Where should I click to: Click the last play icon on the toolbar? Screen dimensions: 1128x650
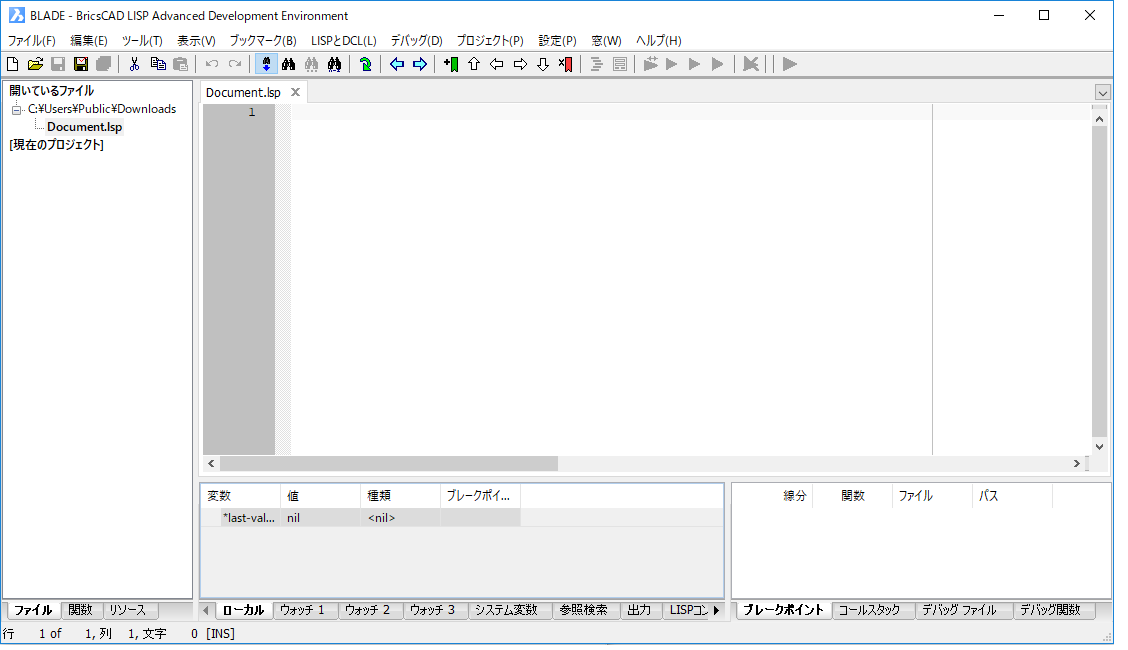point(789,64)
